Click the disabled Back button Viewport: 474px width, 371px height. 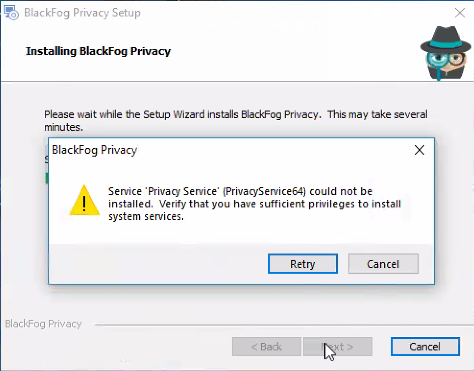click(266, 347)
